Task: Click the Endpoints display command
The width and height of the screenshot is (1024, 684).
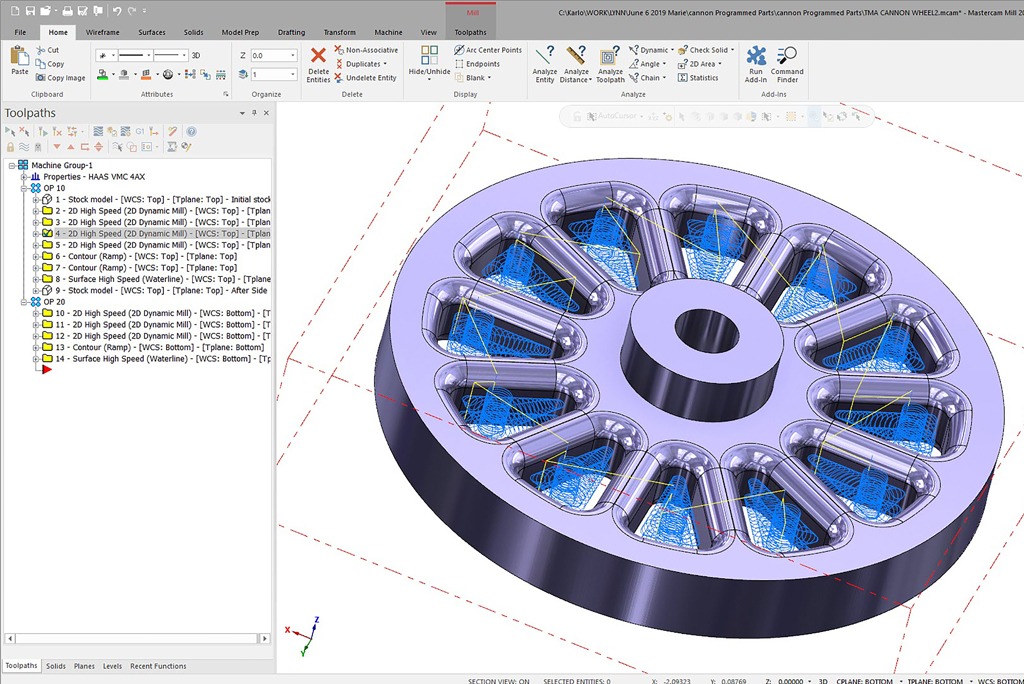Action: click(x=477, y=64)
